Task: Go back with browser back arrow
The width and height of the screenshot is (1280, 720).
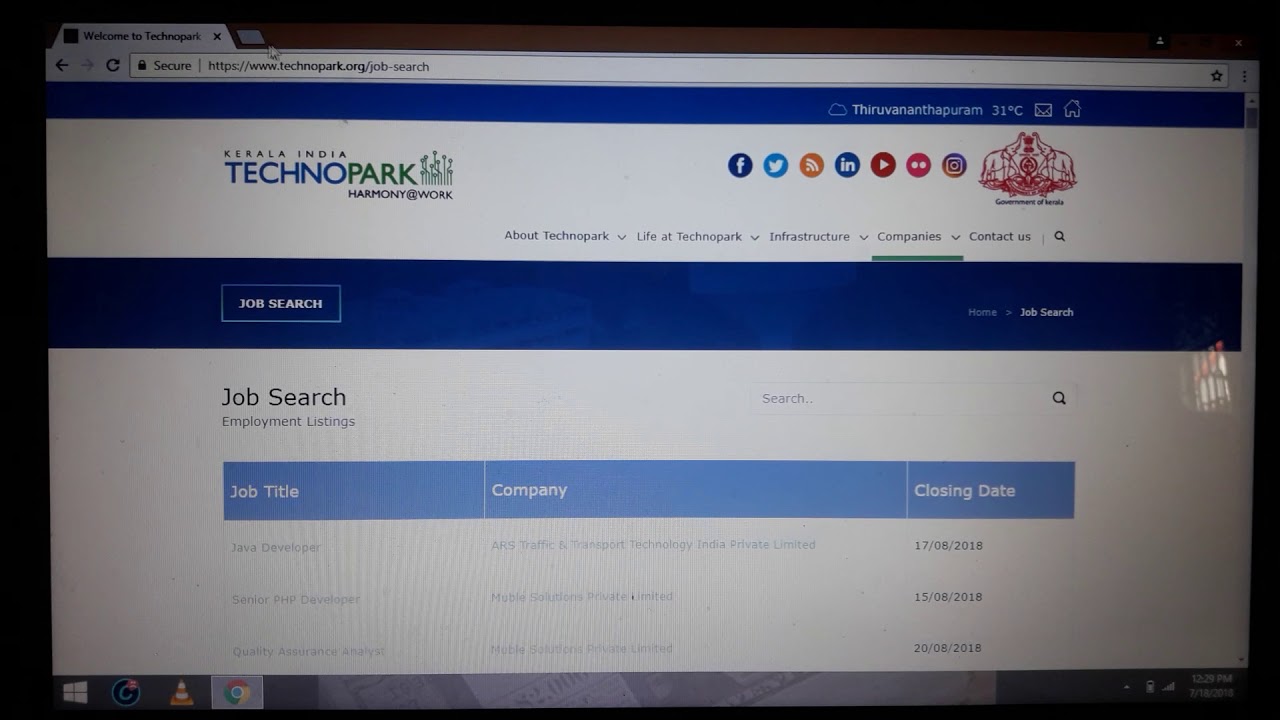Action: [x=62, y=65]
